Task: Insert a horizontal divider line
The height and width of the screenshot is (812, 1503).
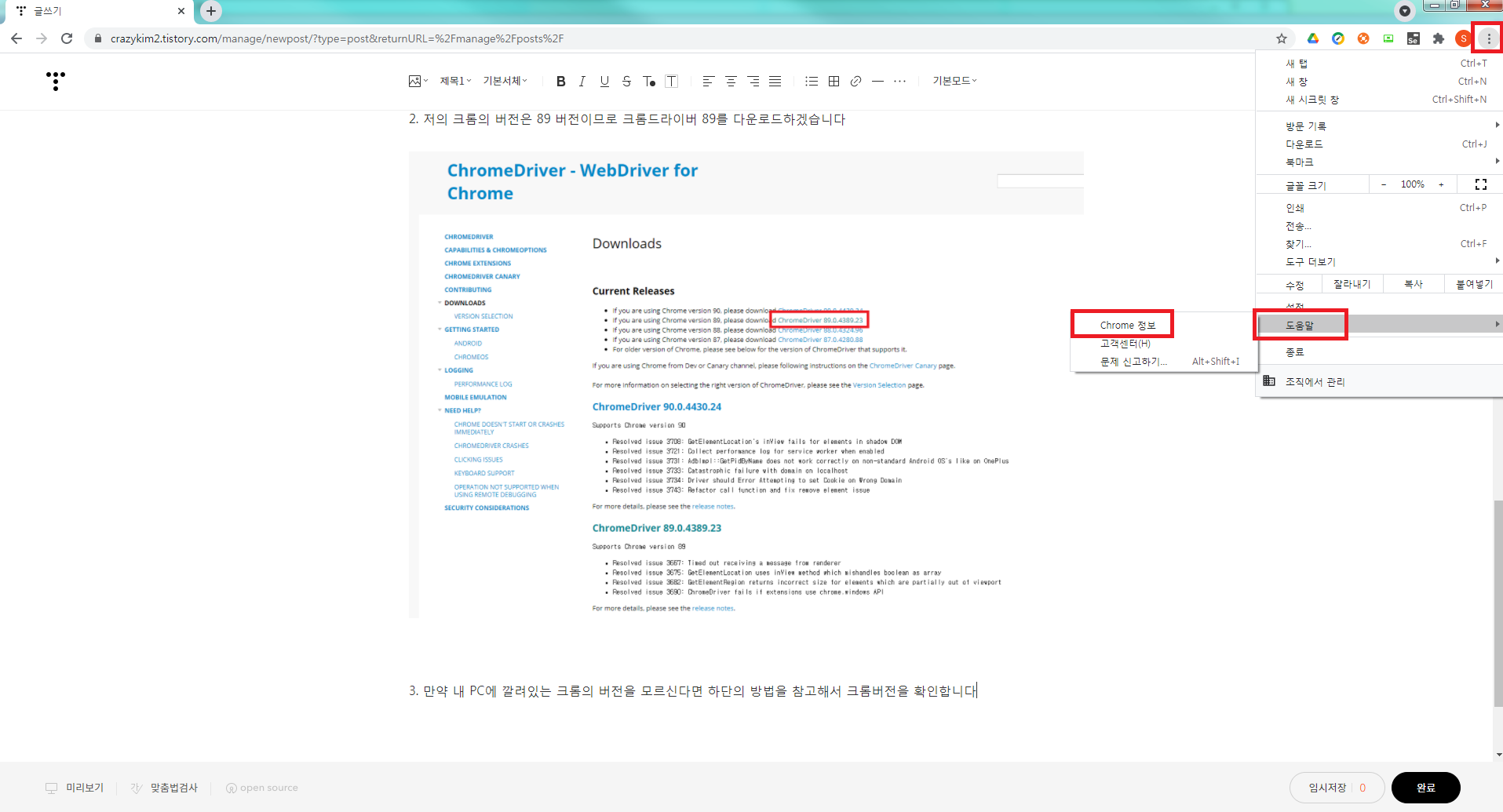Action: click(x=877, y=81)
